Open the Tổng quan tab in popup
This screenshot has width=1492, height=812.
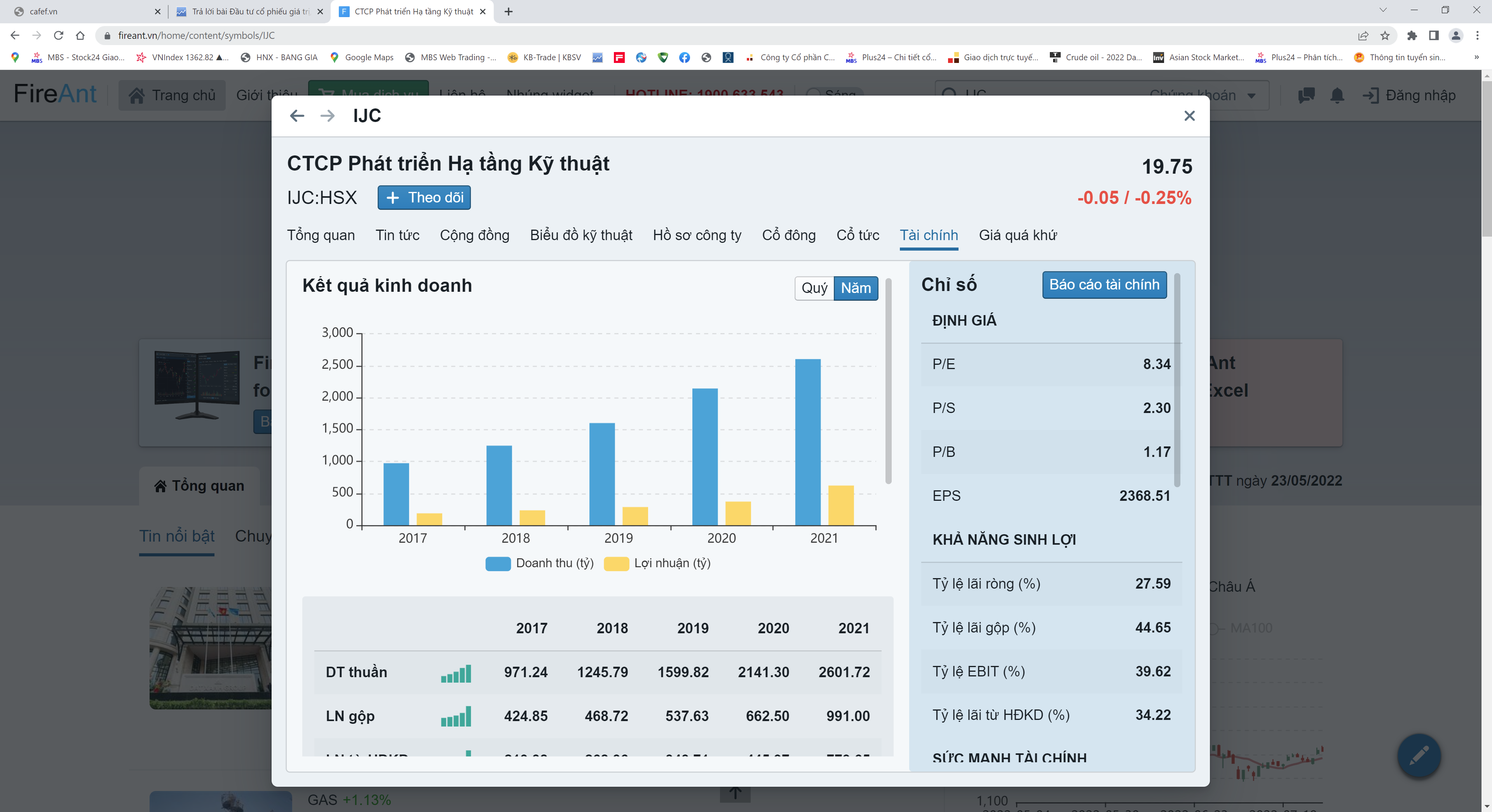point(321,235)
